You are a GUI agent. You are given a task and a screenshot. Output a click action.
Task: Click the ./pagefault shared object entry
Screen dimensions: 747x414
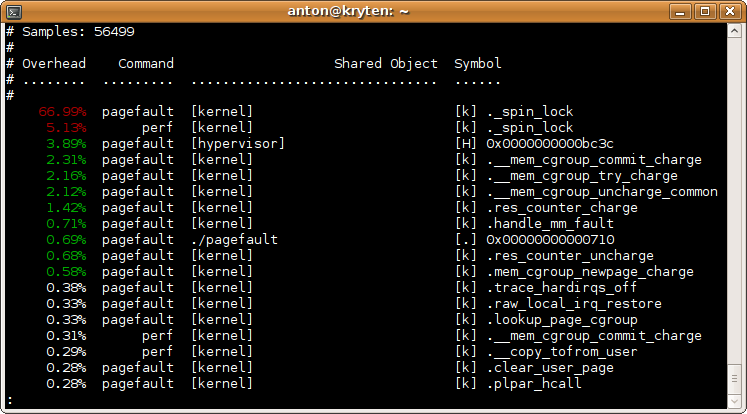[234, 239]
